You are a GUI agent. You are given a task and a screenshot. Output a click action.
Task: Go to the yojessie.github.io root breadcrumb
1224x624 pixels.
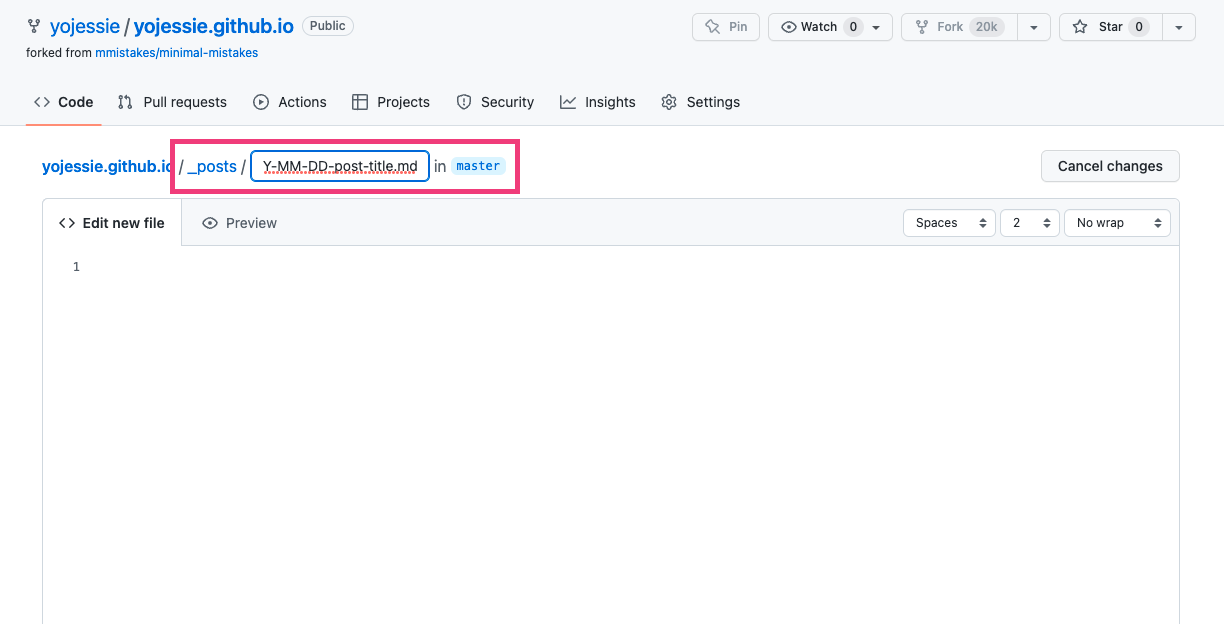tap(107, 166)
